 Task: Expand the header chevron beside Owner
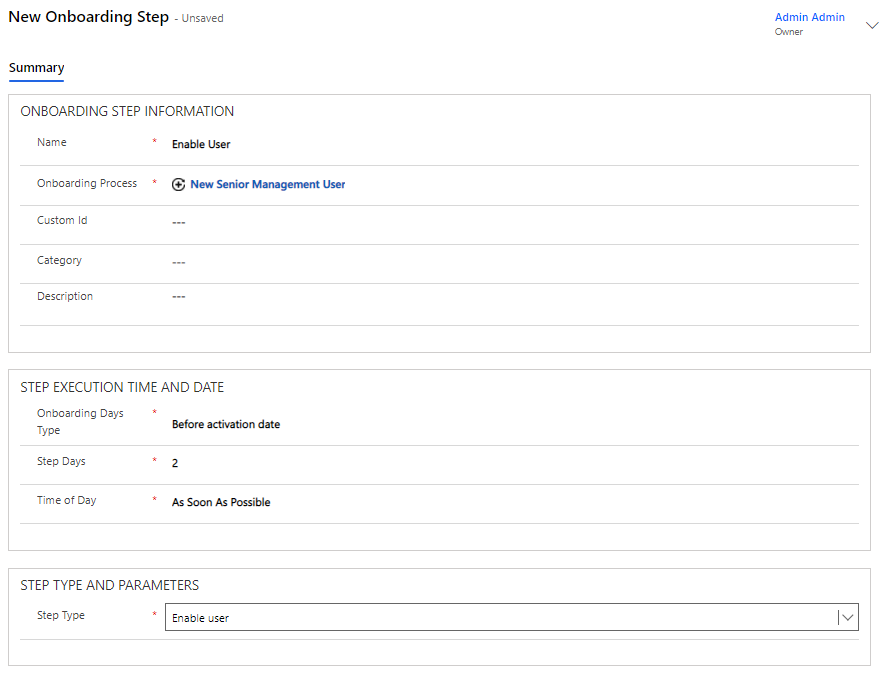click(871, 26)
